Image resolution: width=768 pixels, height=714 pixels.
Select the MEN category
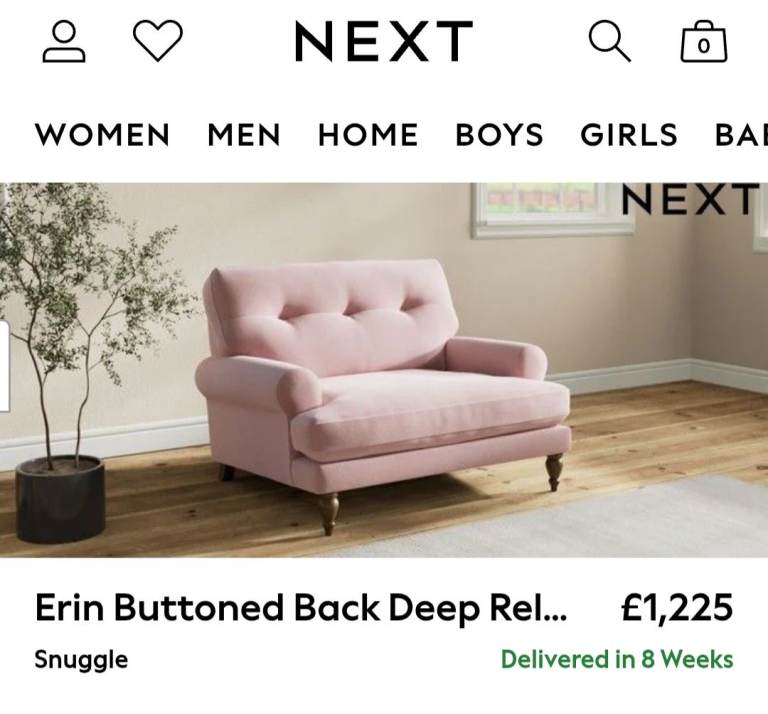click(x=243, y=135)
